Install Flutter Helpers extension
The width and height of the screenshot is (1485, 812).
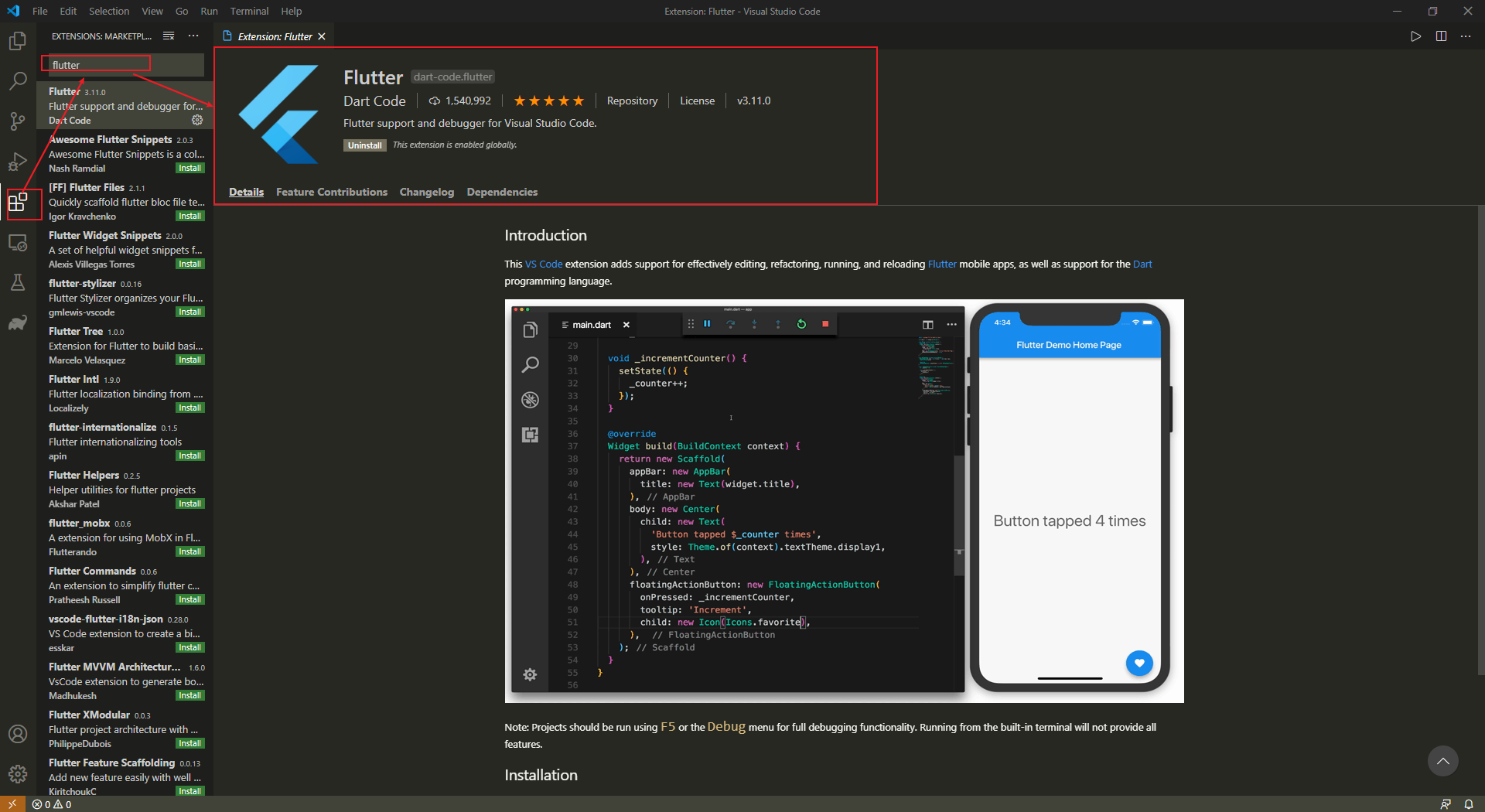[x=189, y=503]
